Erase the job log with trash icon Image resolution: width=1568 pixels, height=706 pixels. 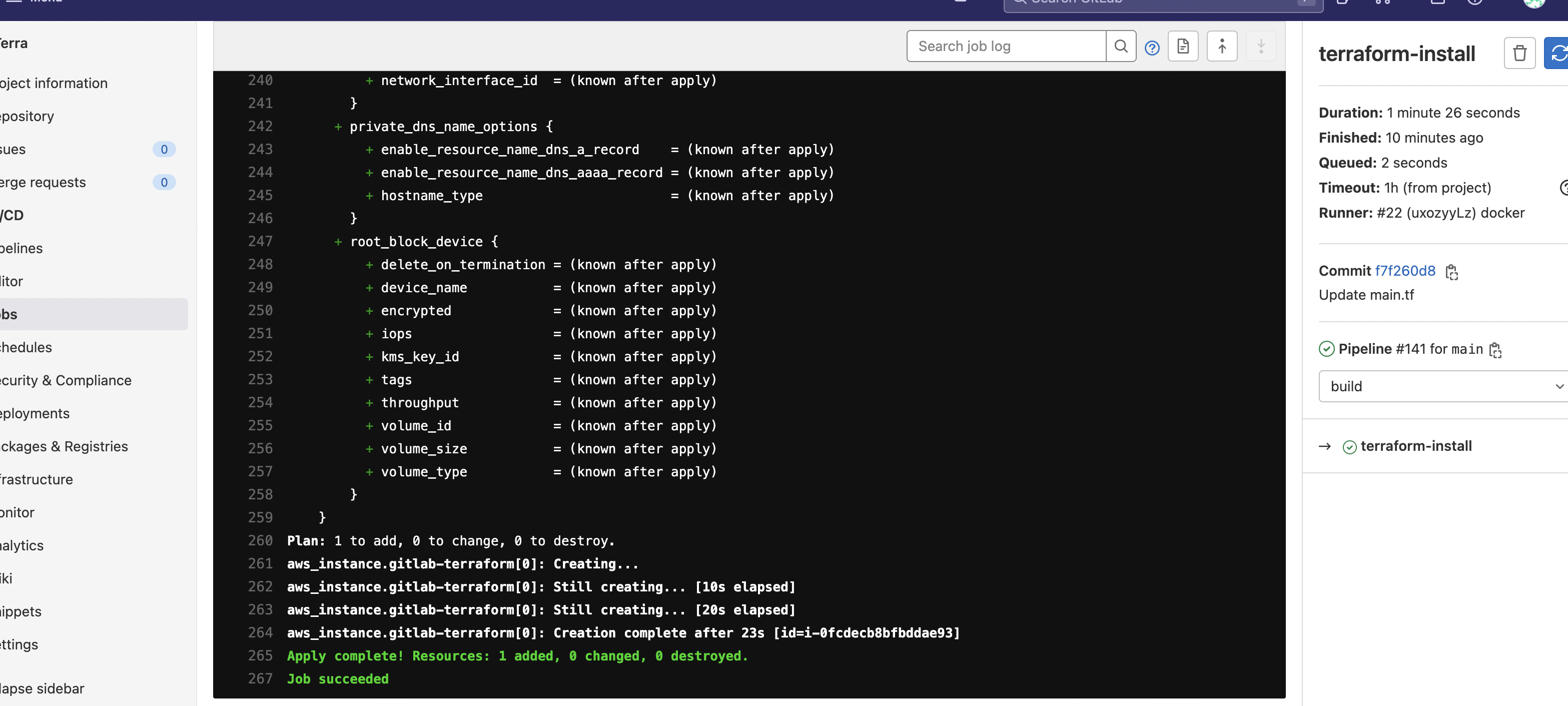(x=1519, y=53)
